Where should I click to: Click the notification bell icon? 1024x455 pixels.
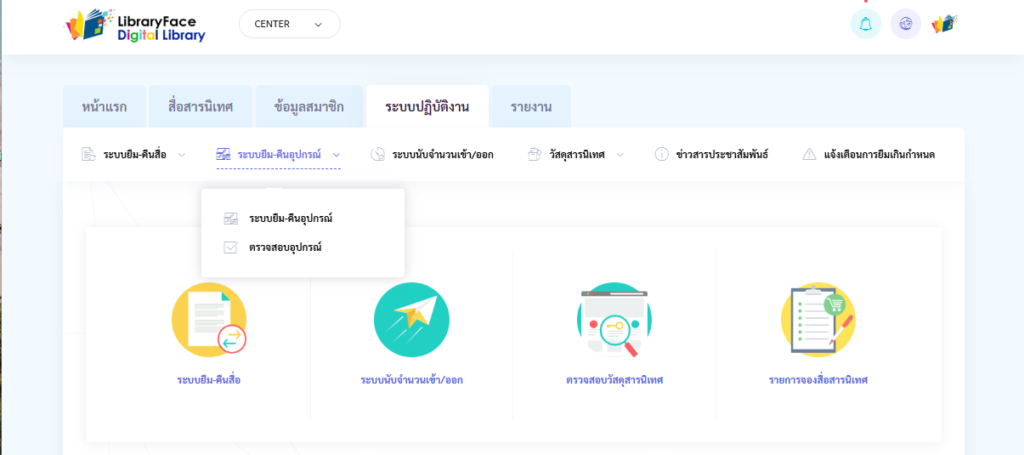(865, 24)
